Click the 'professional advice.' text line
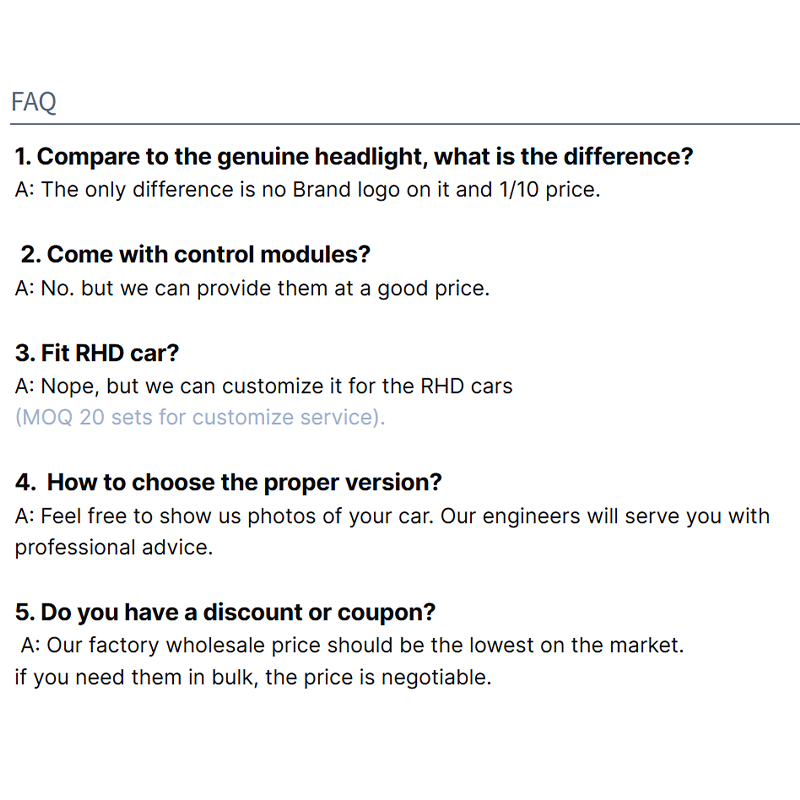The width and height of the screenshot is (800, 800). coord(114,547)
